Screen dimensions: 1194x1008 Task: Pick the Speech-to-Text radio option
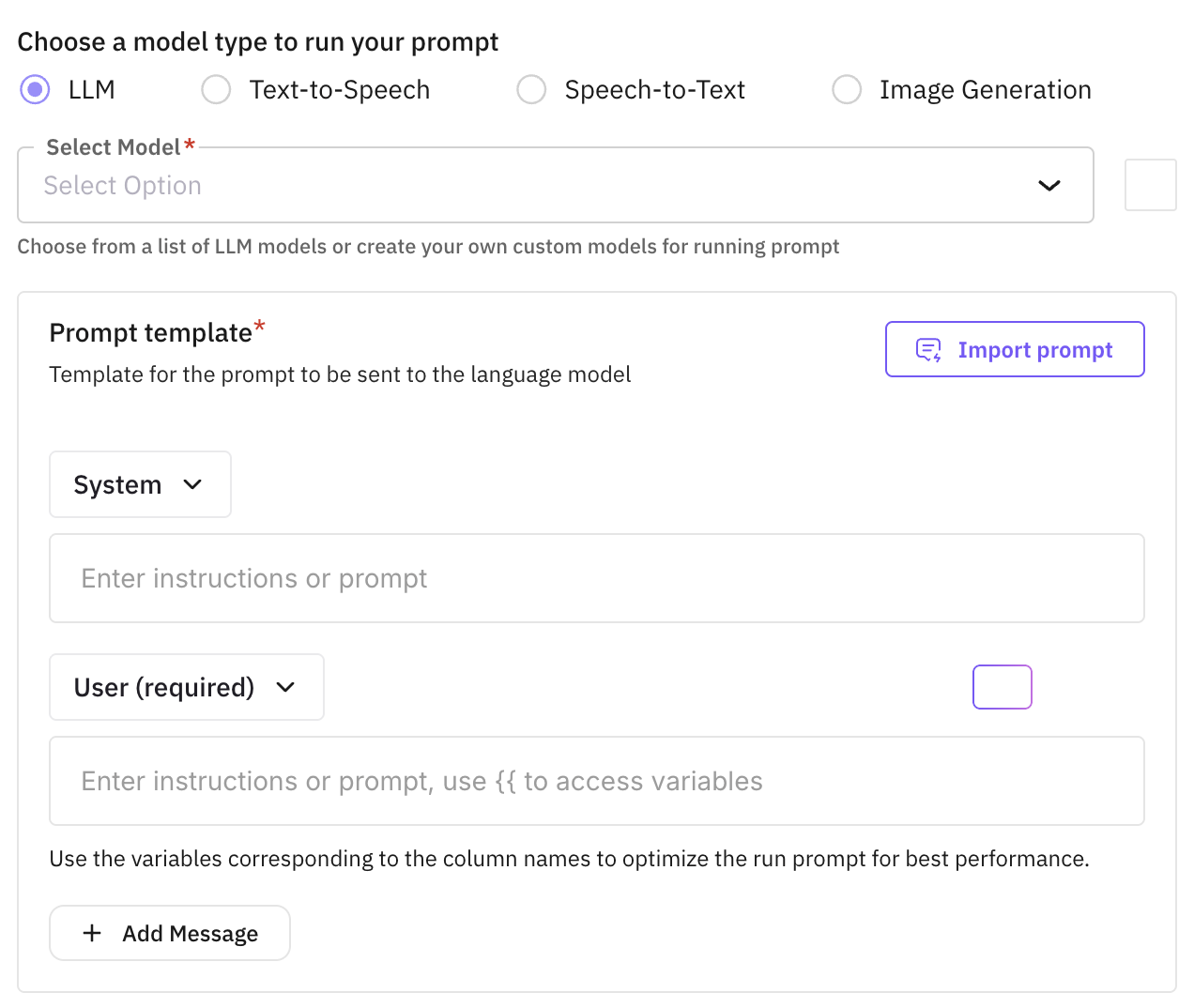coord(531,90)
